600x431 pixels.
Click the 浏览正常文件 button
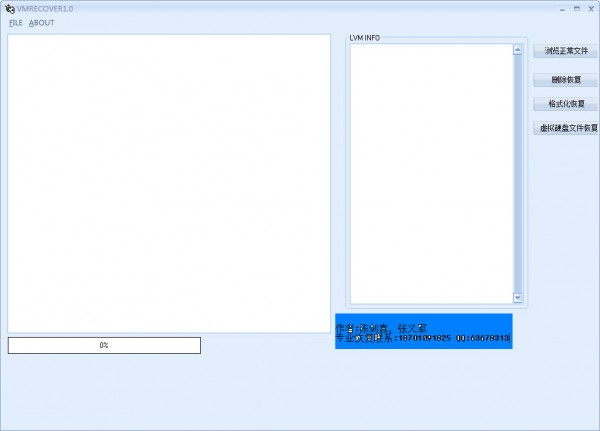[x=566, y=51]
